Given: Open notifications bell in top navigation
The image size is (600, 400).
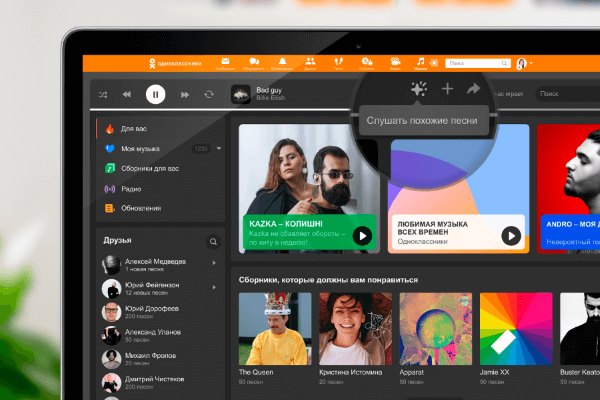Looking at the screenshot, I should click(x=281, y=62).
